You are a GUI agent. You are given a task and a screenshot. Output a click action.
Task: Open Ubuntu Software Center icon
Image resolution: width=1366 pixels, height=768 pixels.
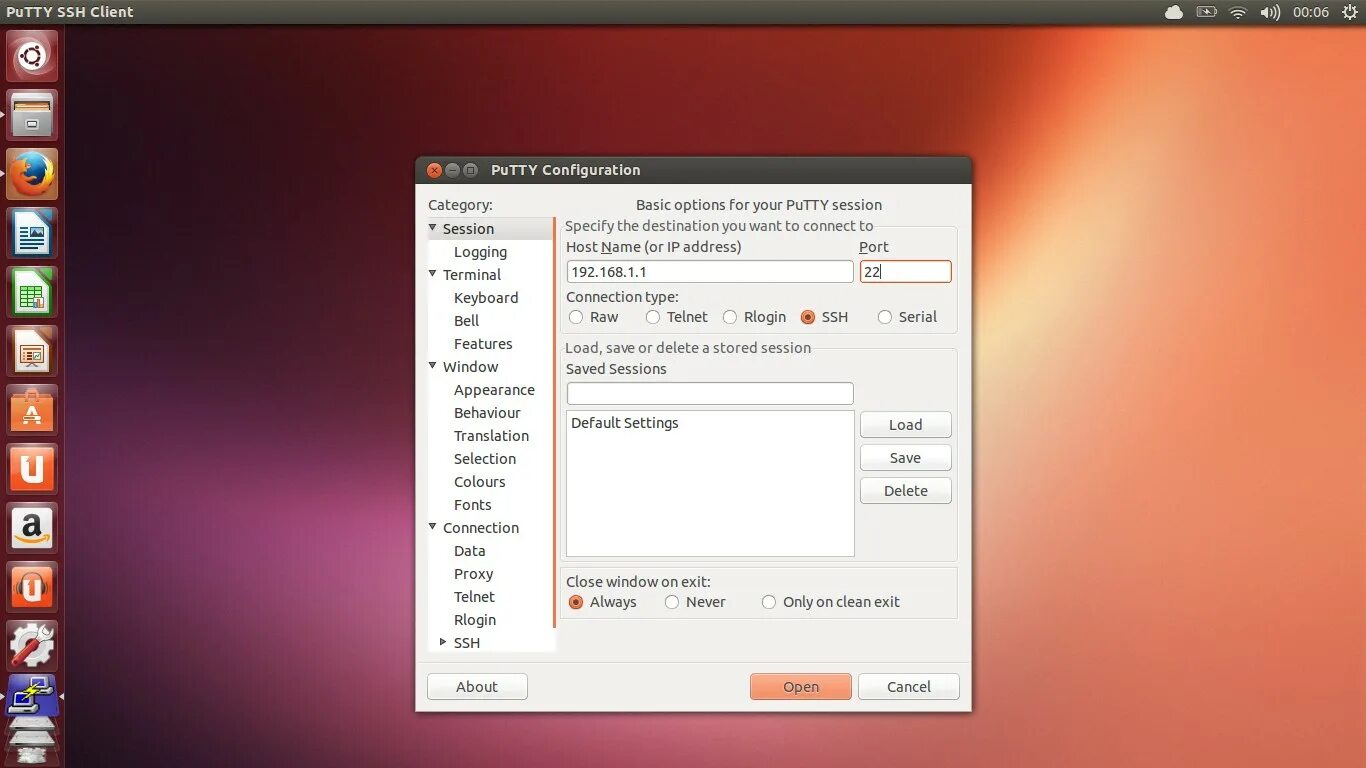(x=32, y=410)
